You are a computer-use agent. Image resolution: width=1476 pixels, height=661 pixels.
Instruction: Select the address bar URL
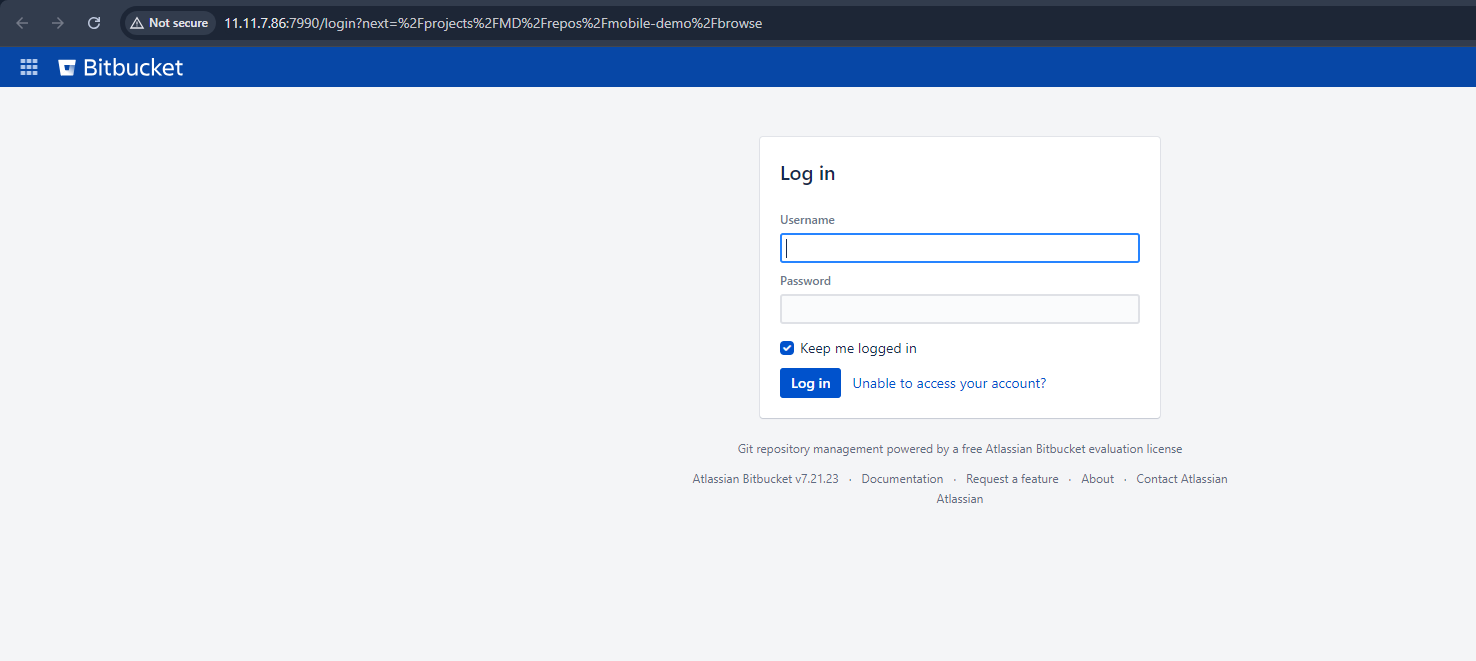tap(493, 23)
